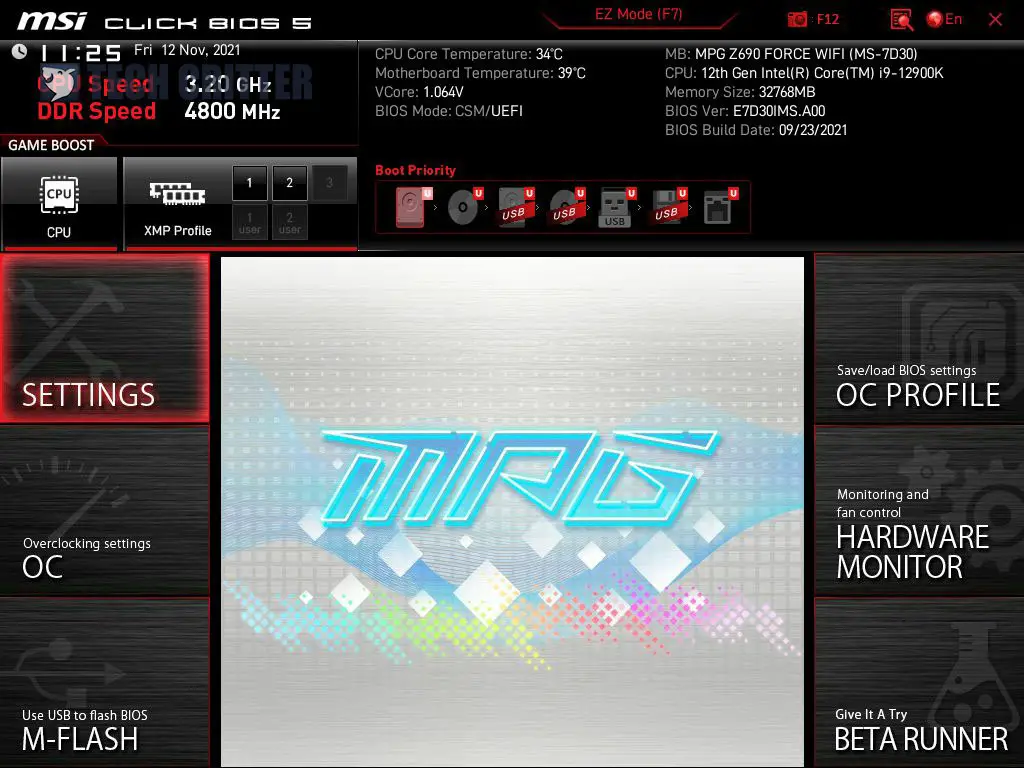Select the network boot device icon

720,207
